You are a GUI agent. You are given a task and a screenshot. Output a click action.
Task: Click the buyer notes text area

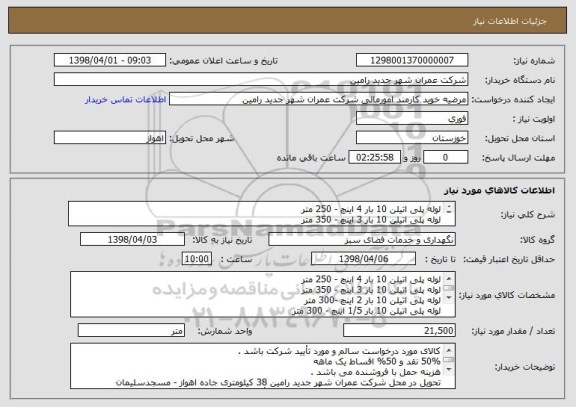pyautogui.click(x=263, y=366)
